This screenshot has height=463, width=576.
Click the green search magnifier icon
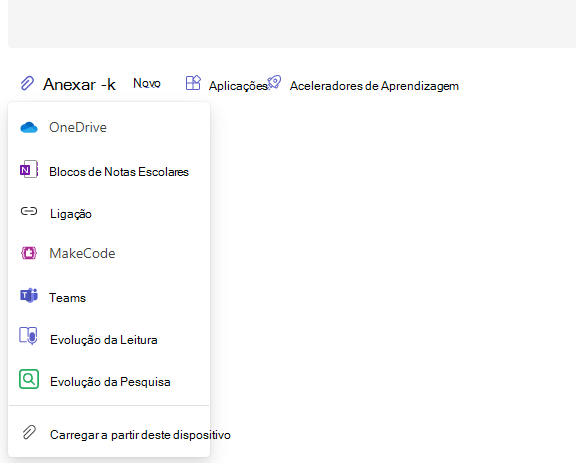(x=29, y=379)
